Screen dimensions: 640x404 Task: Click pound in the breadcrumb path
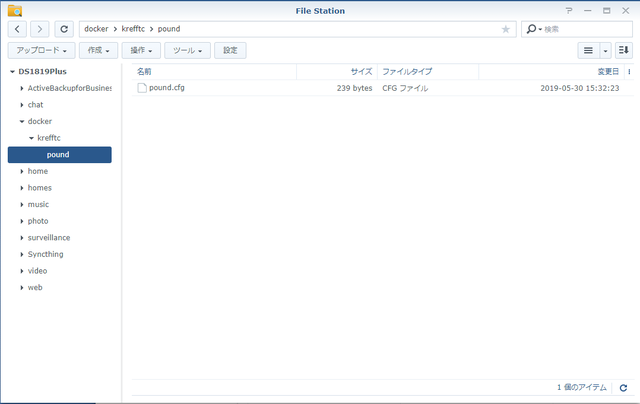(169, 29)
